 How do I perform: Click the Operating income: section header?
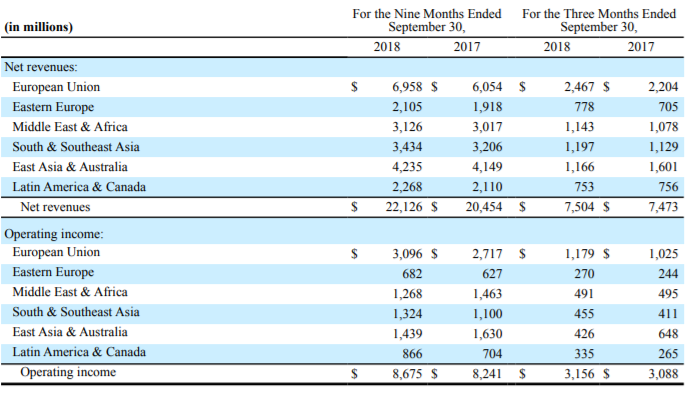[54, 234]
